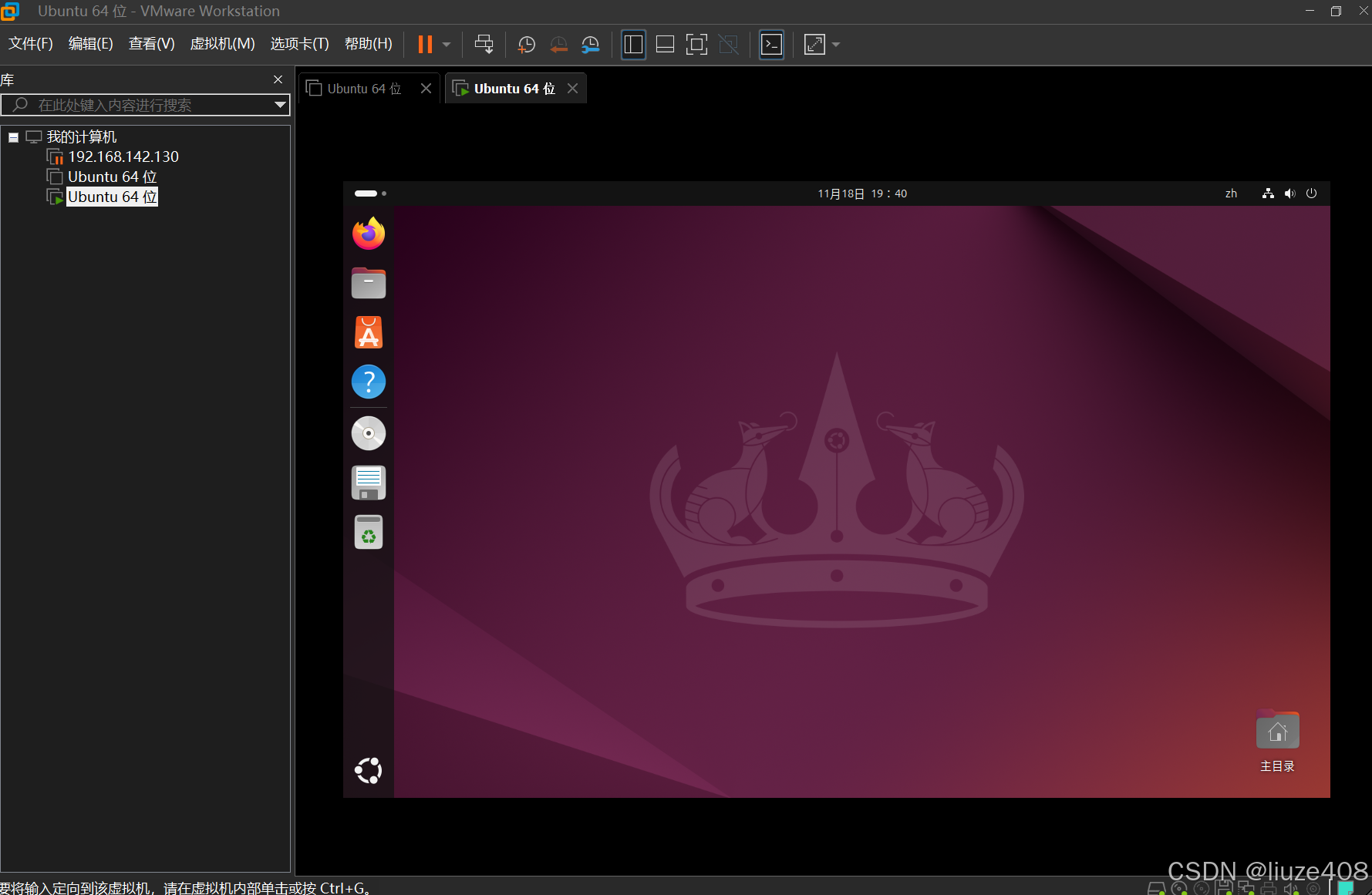Viewport: 1372px width, 895px height.
Task: Open the Ubuntu power menu icon
Action: (1311, 193)
